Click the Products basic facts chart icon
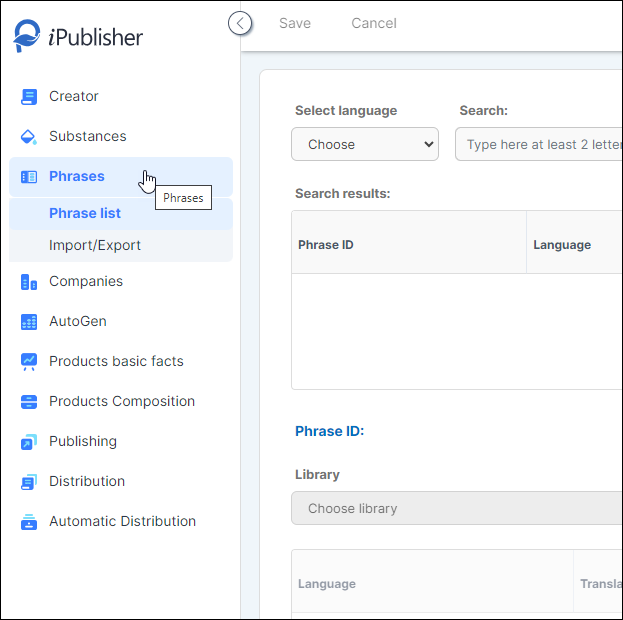 click(29, 362)
